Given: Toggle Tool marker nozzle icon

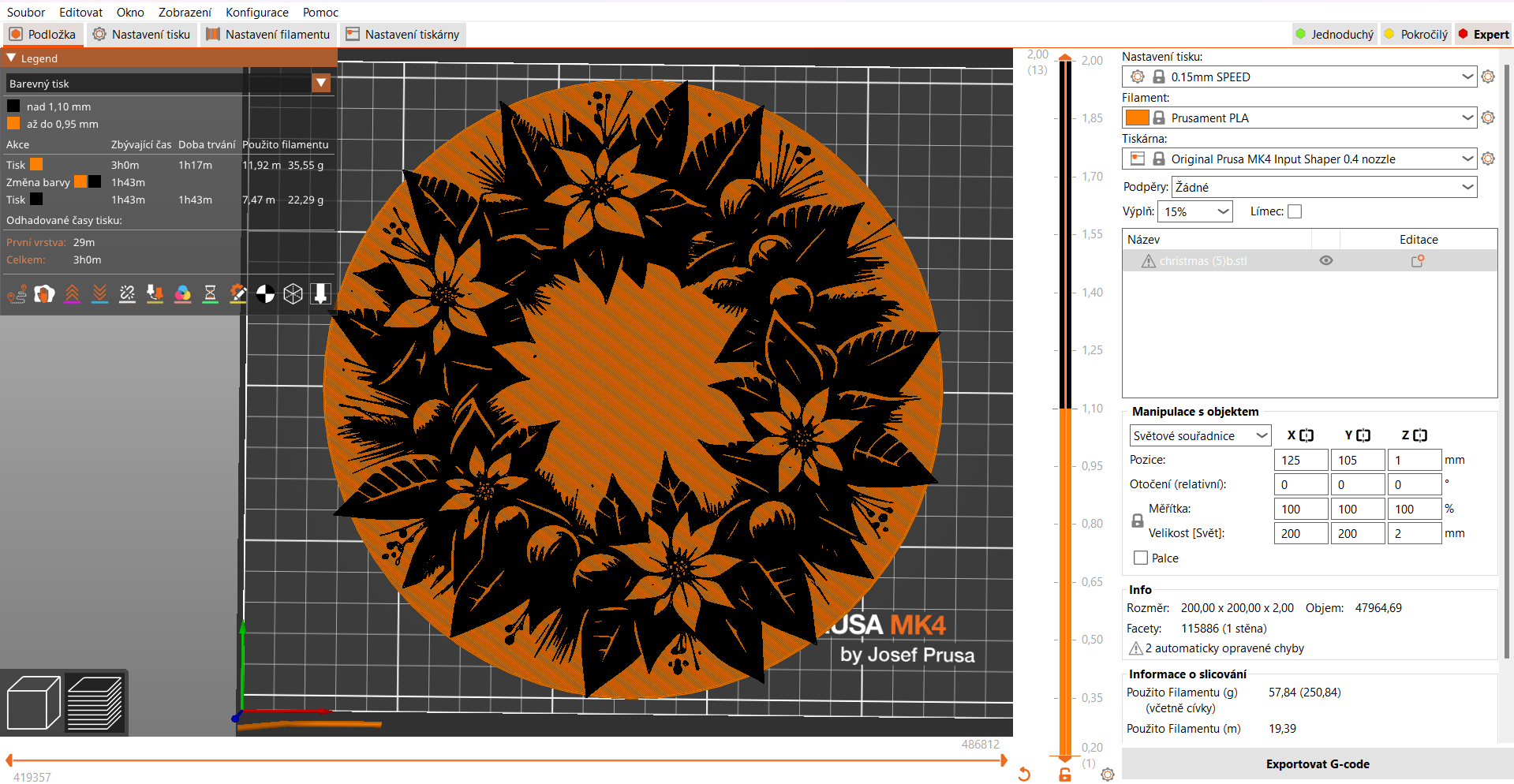Looking at the screenshot, I should click(320, 294).
